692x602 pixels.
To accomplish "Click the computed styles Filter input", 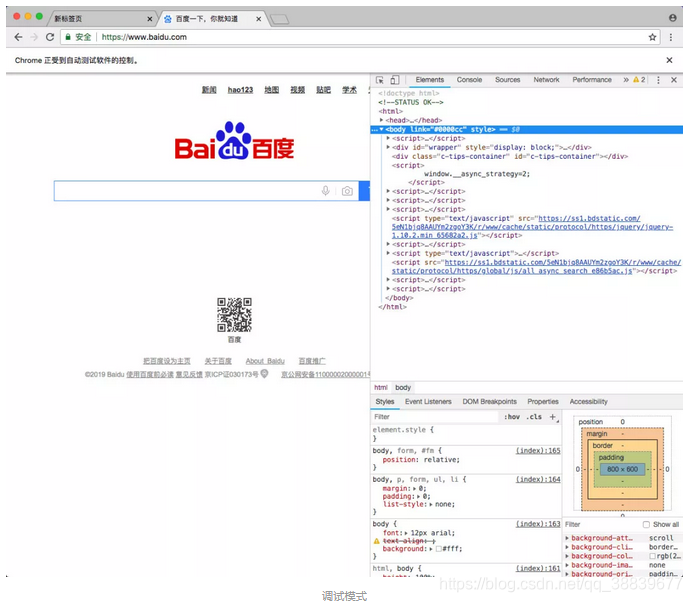I will coord(602,524).
